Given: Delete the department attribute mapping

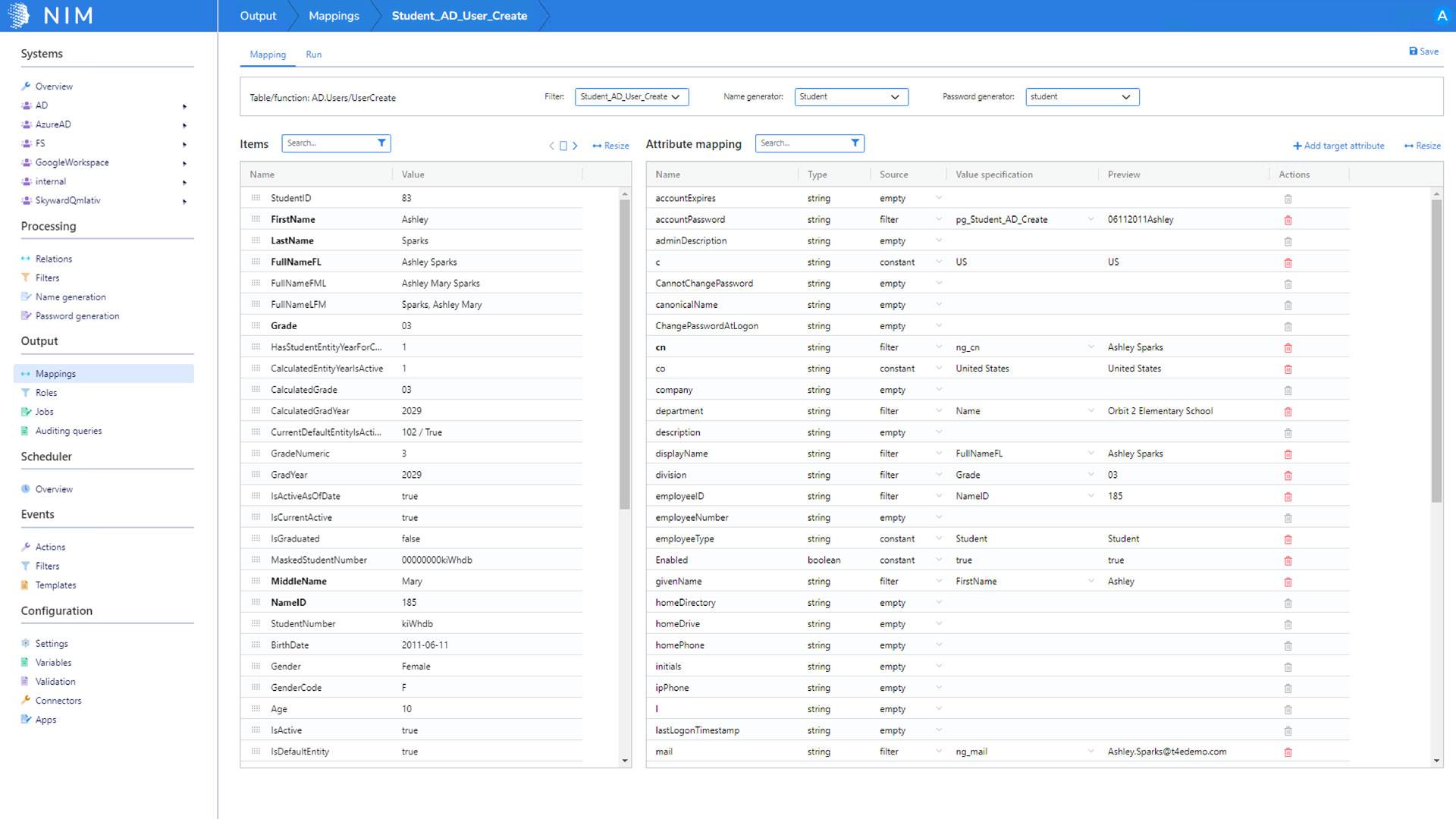Looking at the screenshot, I should 1288,411.
